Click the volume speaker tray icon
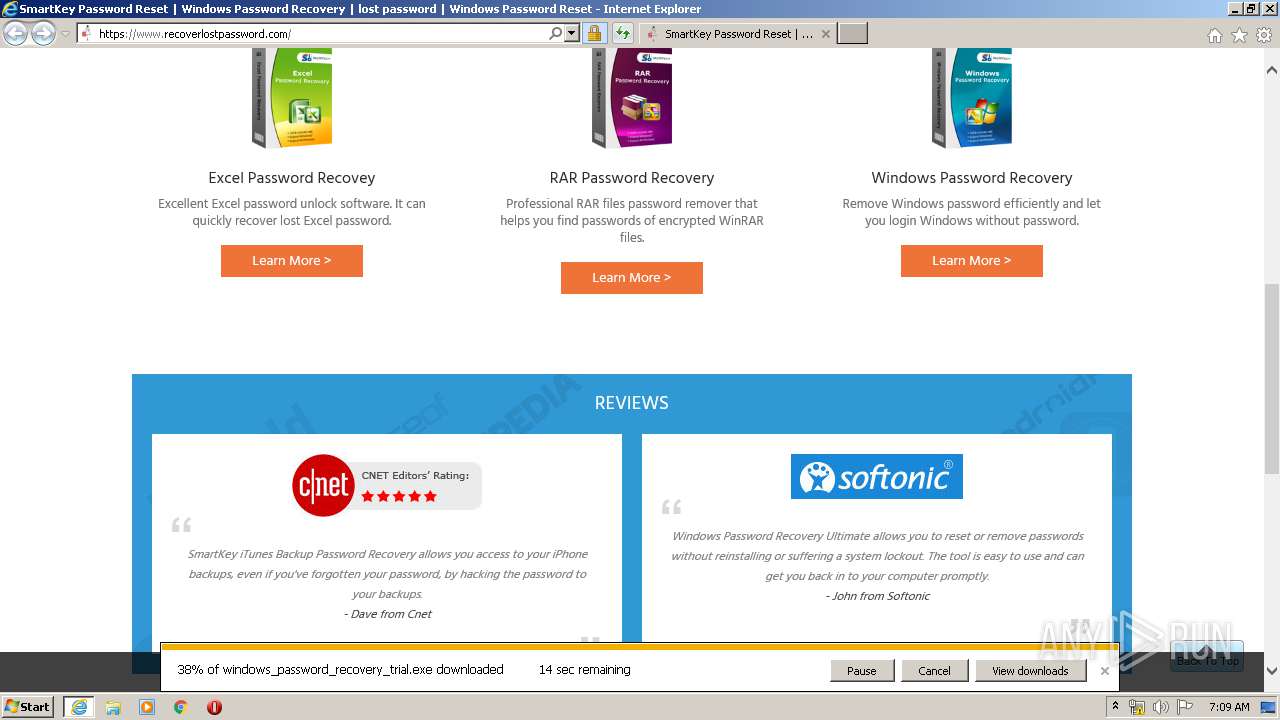The width and height of the screenshot is (1280, 720). [x=1161, y=707]
